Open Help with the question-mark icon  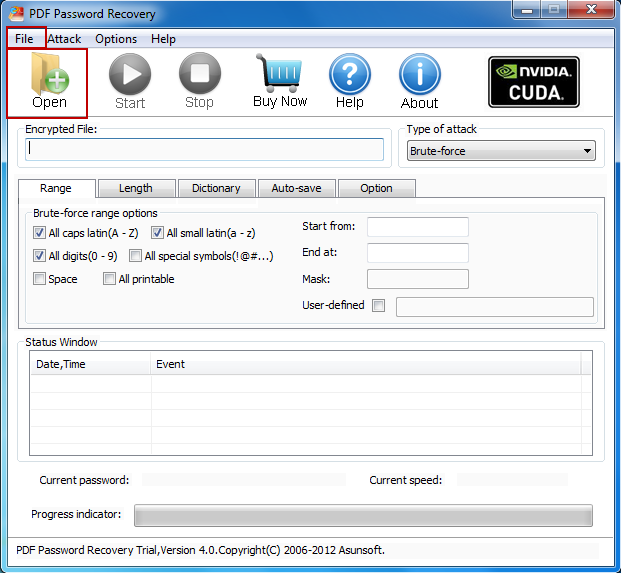pyautogui.click(x=350, y=82)
